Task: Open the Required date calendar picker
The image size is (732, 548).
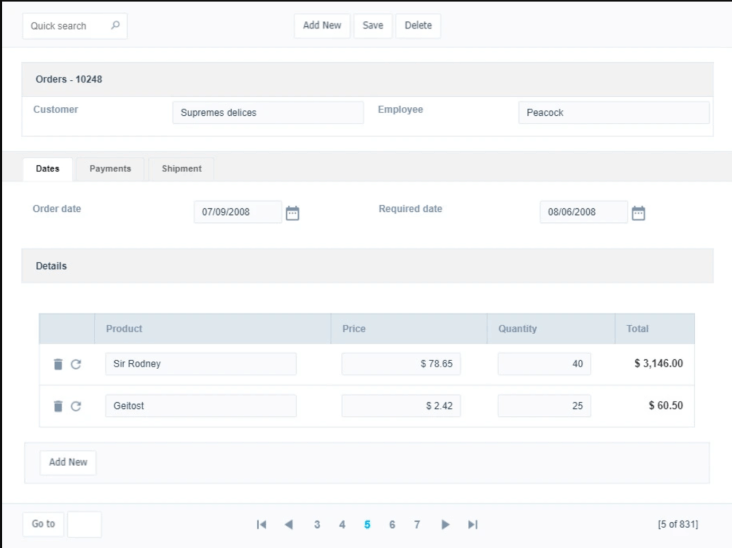Action: pos(638,213)
